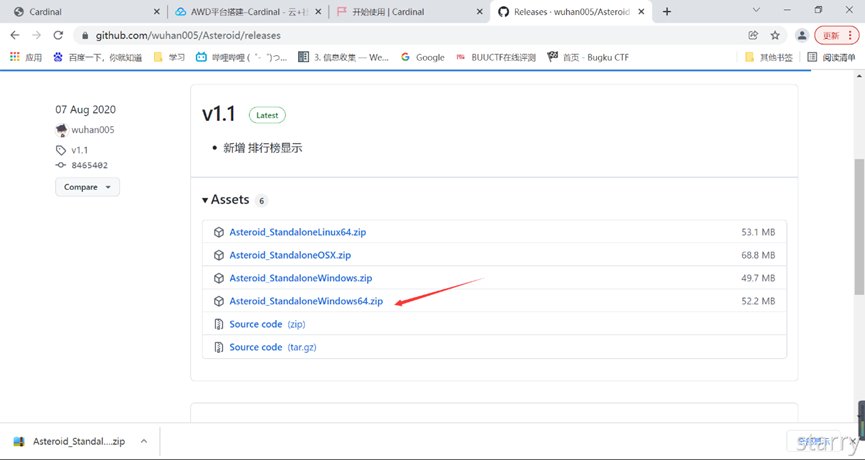Select the 49.7 MB file size text

pos(758,278)
